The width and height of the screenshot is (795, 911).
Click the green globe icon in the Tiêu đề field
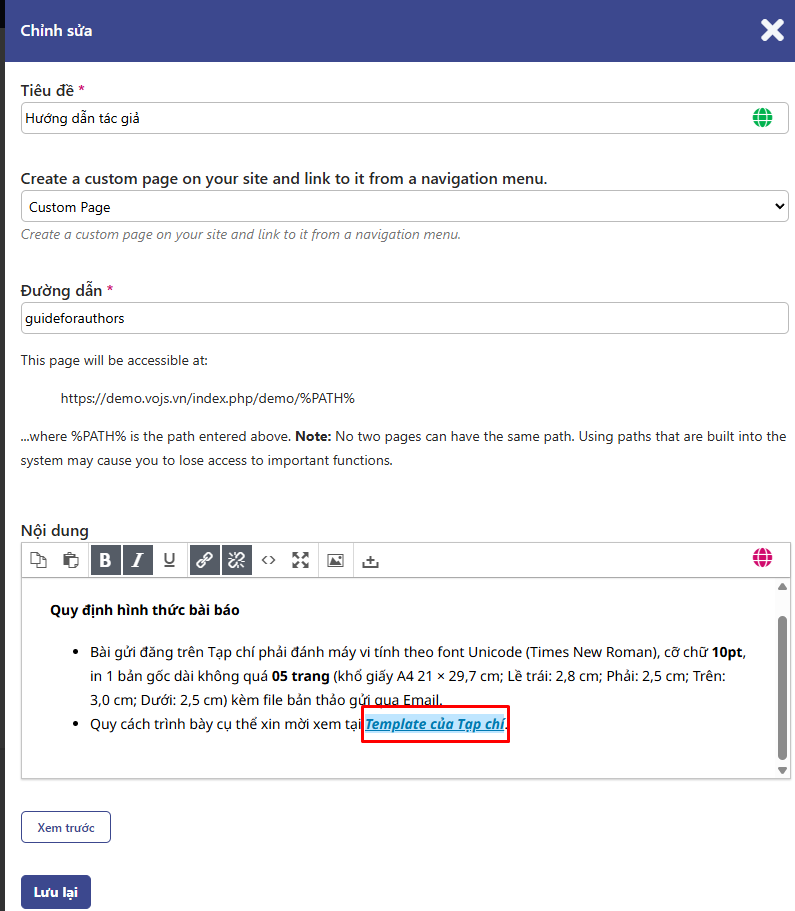point(762,118)
